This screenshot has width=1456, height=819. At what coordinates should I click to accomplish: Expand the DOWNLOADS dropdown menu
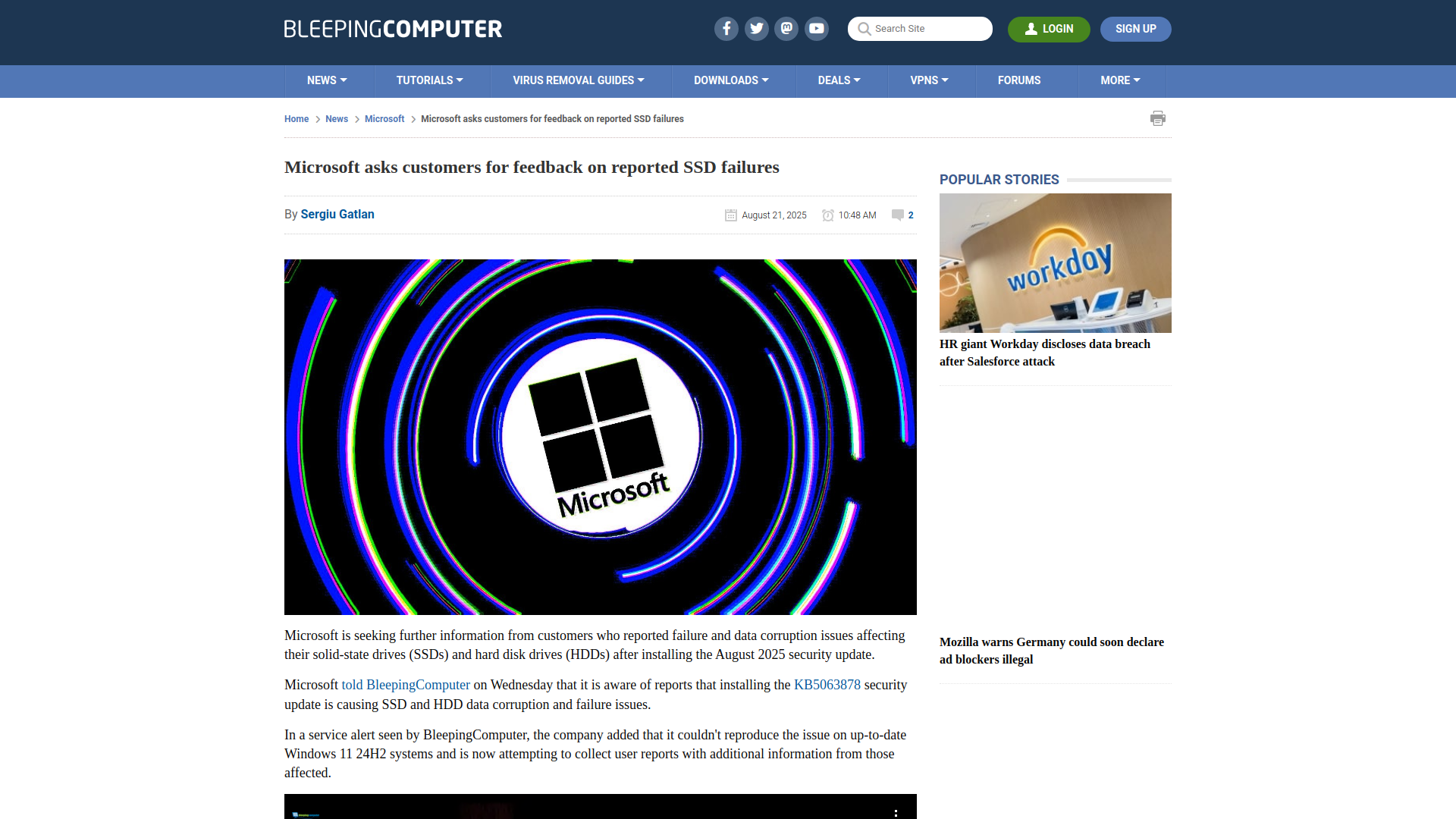[731, 80]
